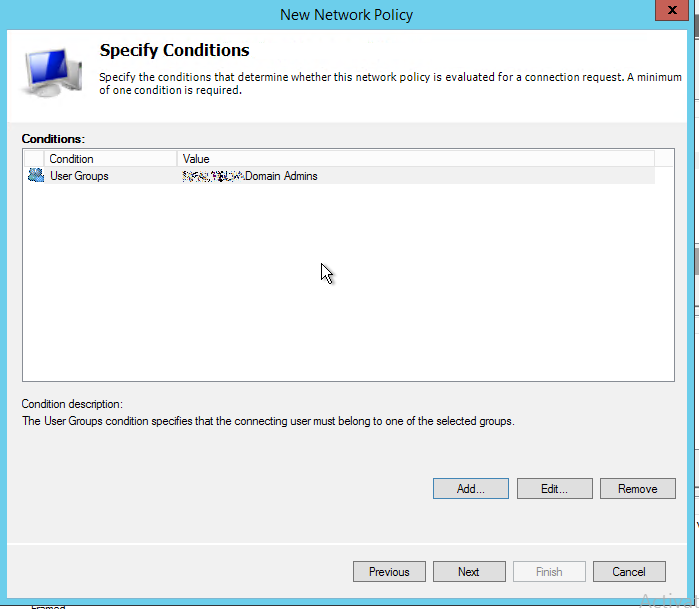This screenshot has height=609, width=699.
Task: Remove the selected condition
Action: pyautogui.click(x=637, y=489)
